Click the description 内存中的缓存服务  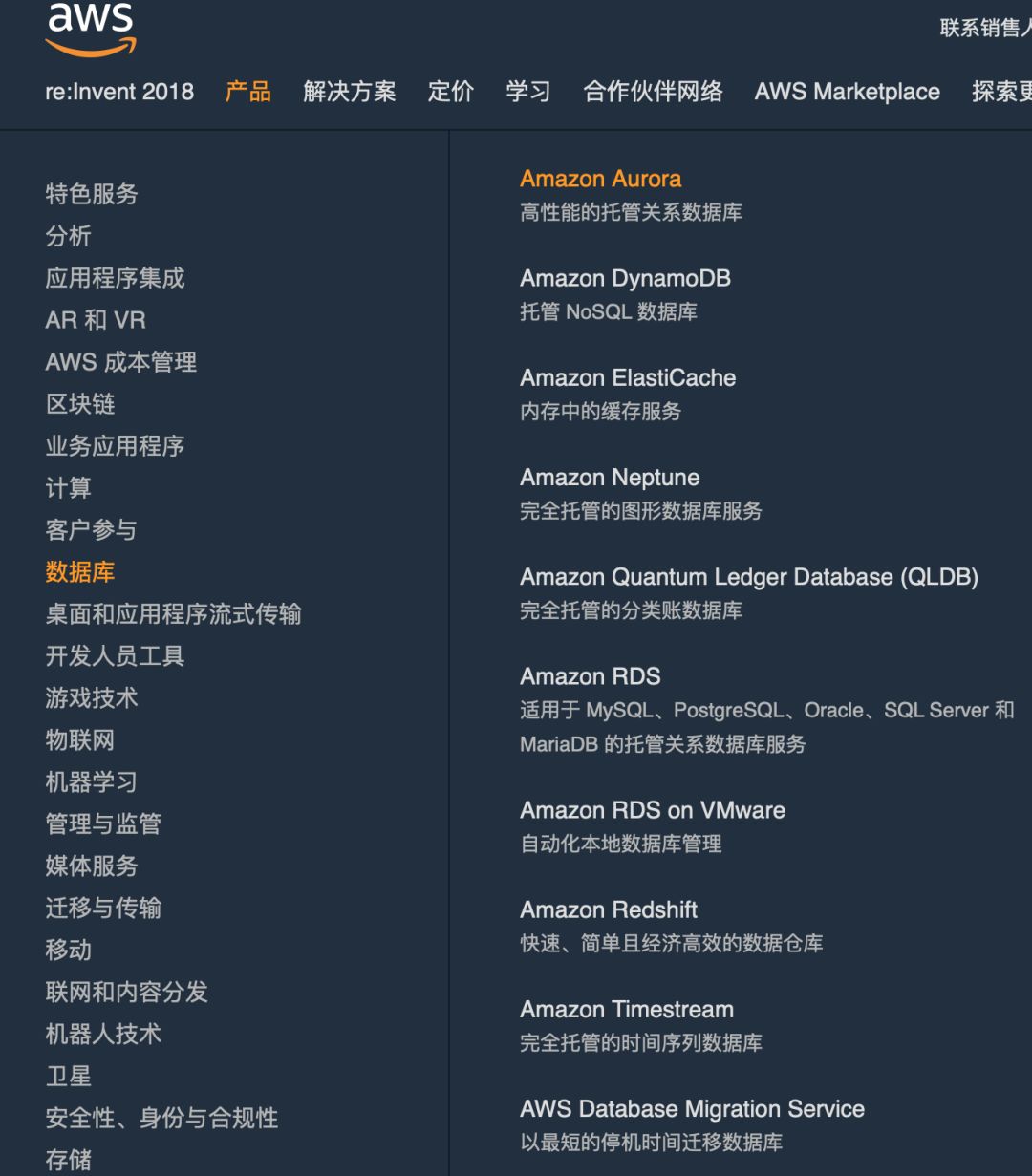click(x=601, y=411)
